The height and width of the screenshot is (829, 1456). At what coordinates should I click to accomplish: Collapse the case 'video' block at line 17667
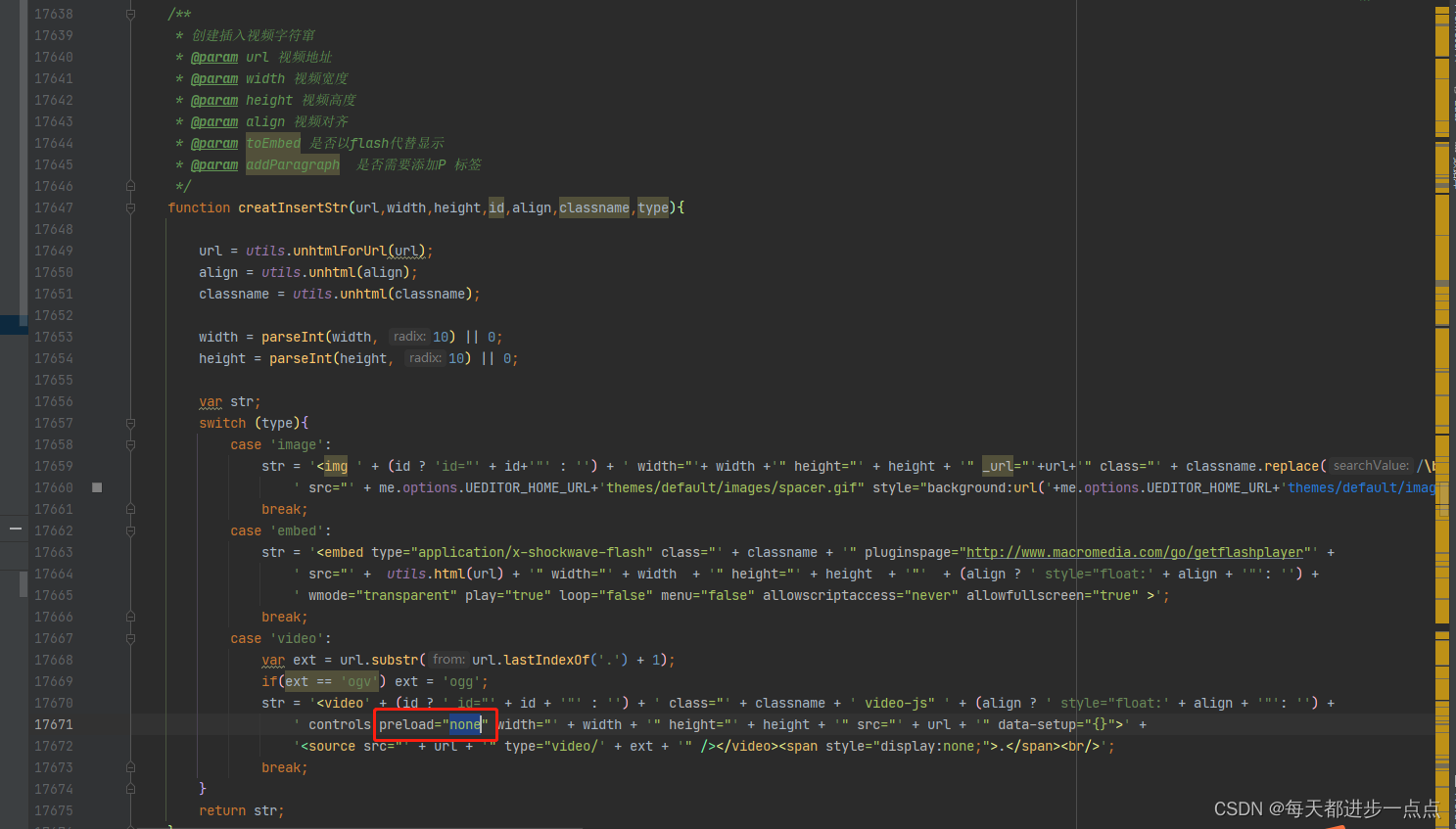tap(130, 638)
